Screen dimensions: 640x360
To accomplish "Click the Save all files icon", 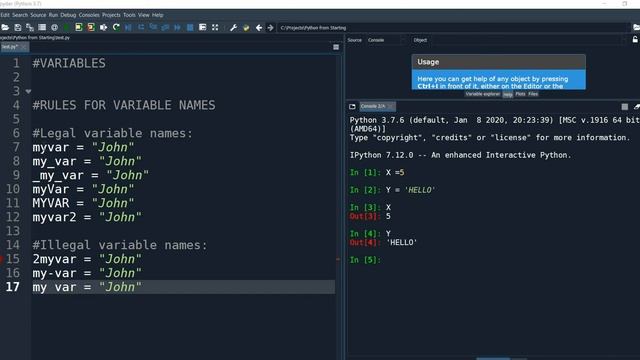I will coord(30,27).
